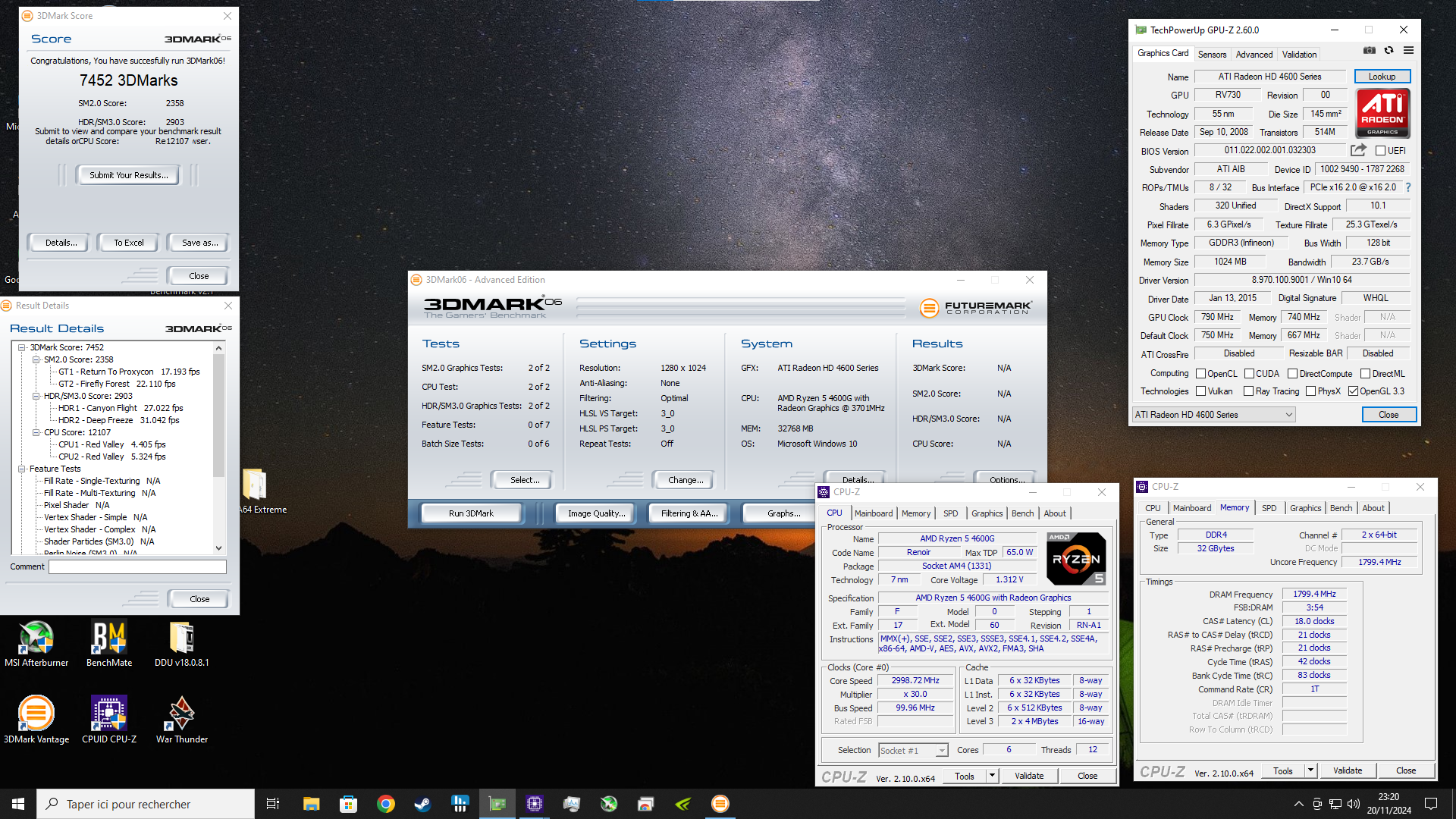The image size is (1456, 819).
Task: Toggle the OpenGL 3.3 checkbox in GPU-Z
Action: (1353, 391)
